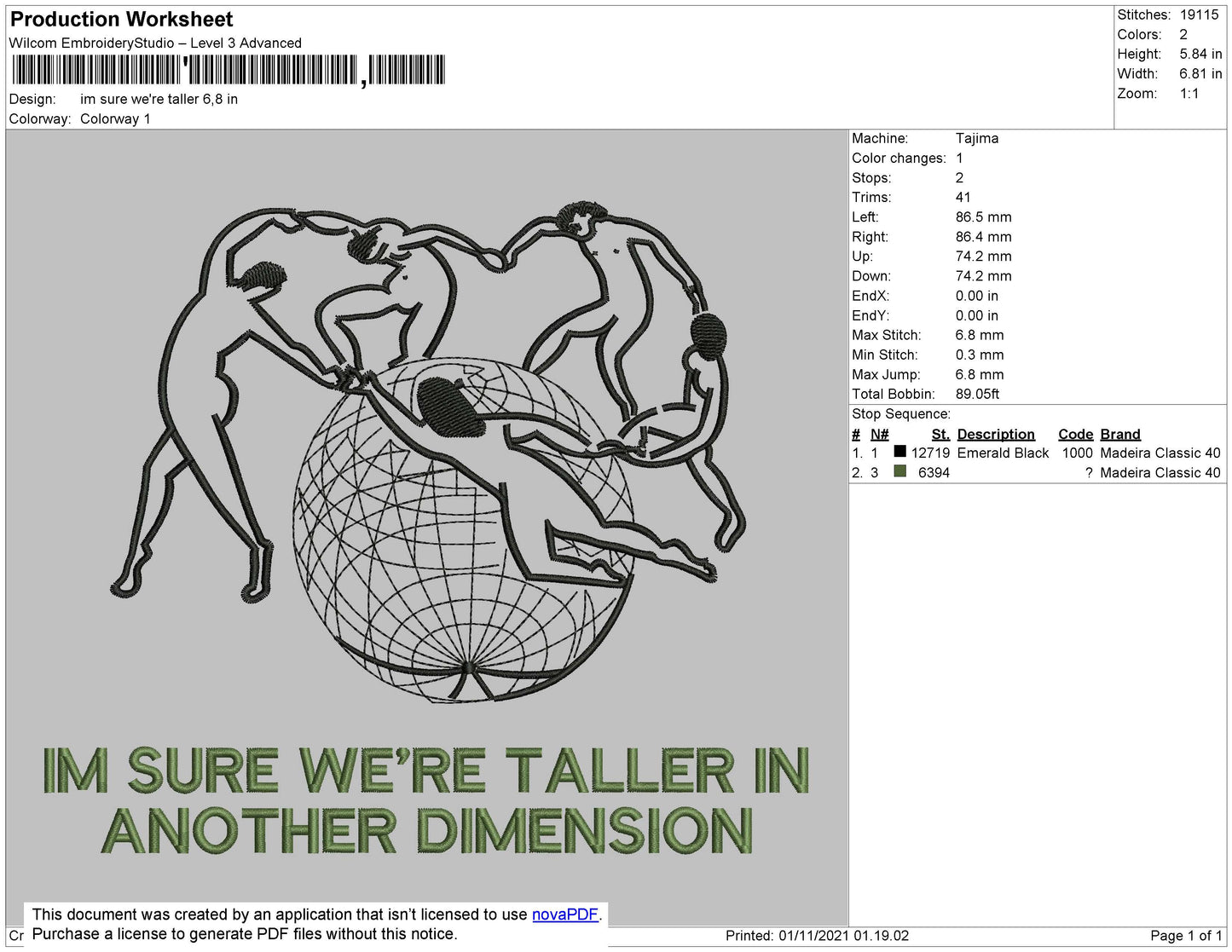Click the Code column header
1232x952 pixels.
[x=1075, y=434]
